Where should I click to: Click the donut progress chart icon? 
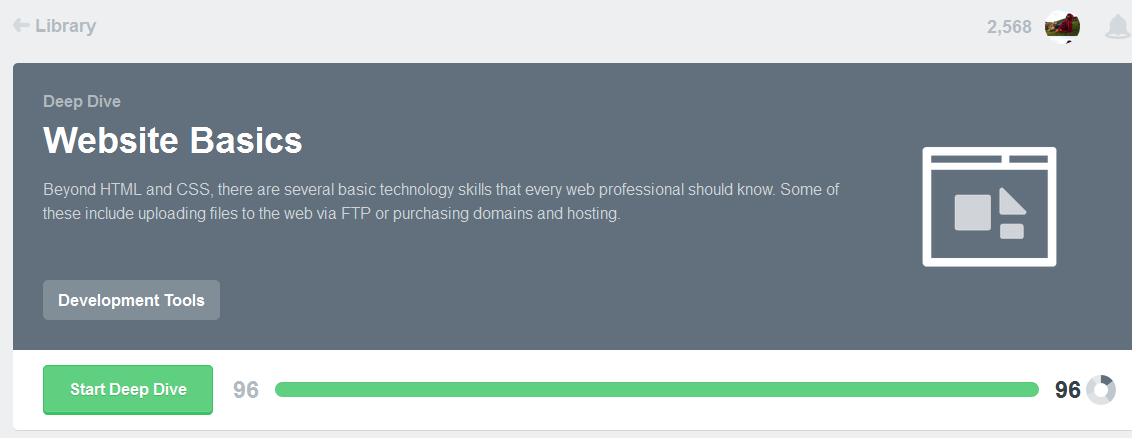(1101, 390)
